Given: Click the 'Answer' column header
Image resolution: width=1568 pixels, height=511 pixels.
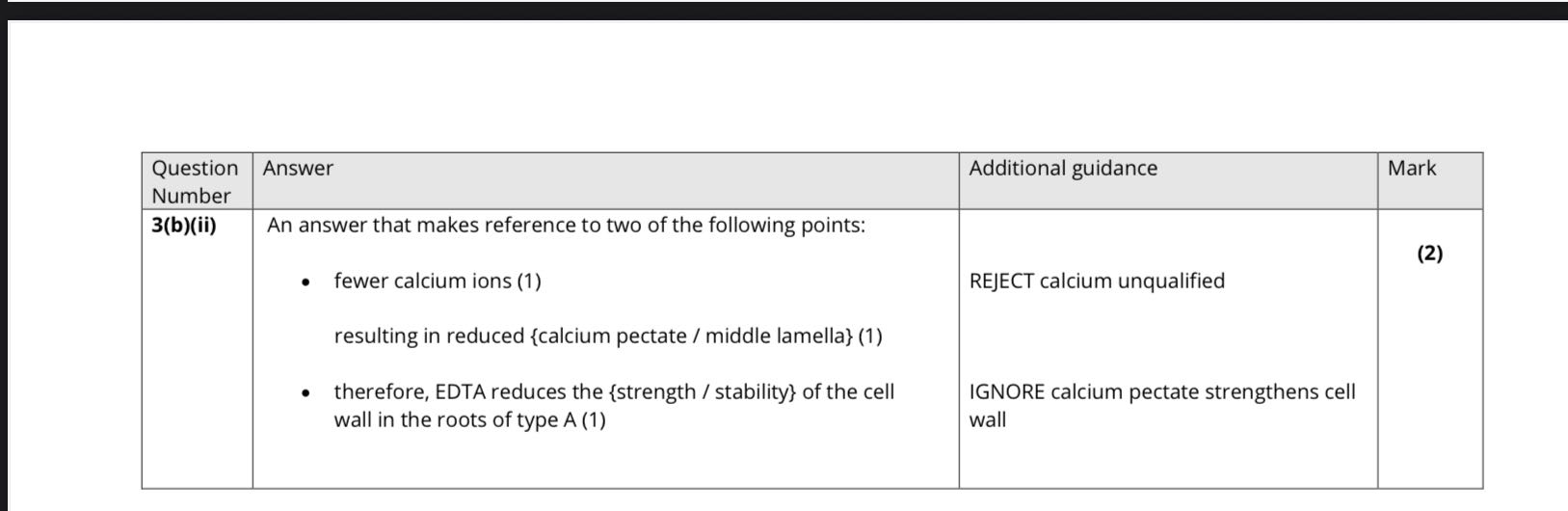Looking at the screenshot, I should [298, 169].
